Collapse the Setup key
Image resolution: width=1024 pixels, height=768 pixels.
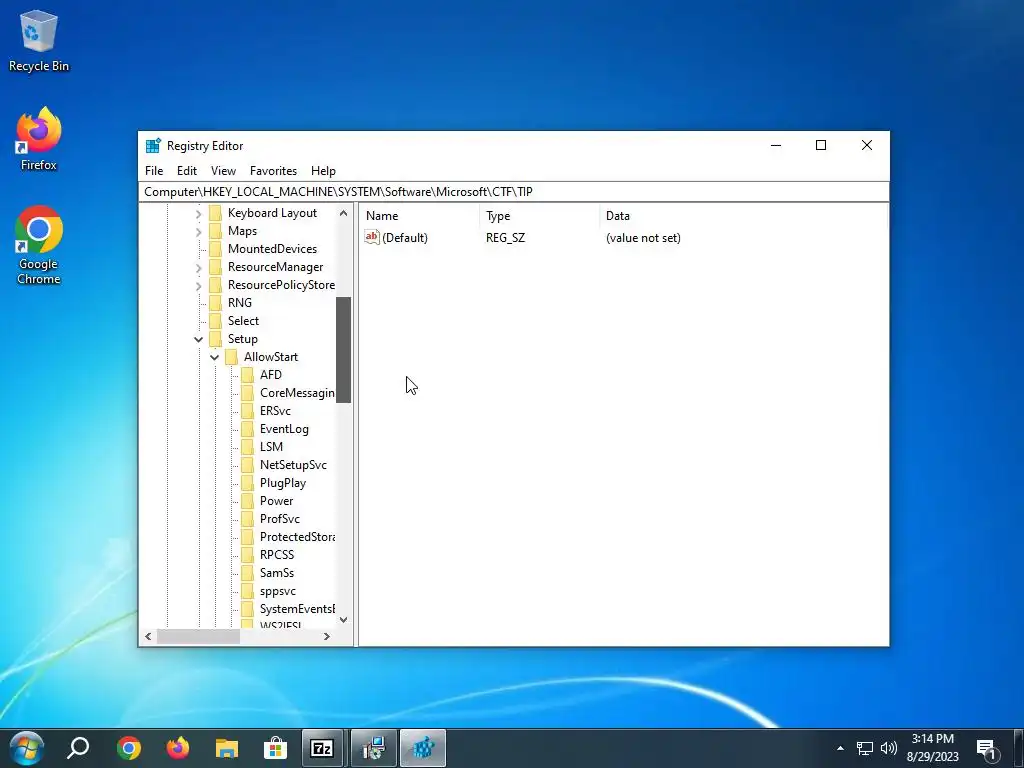199,339
